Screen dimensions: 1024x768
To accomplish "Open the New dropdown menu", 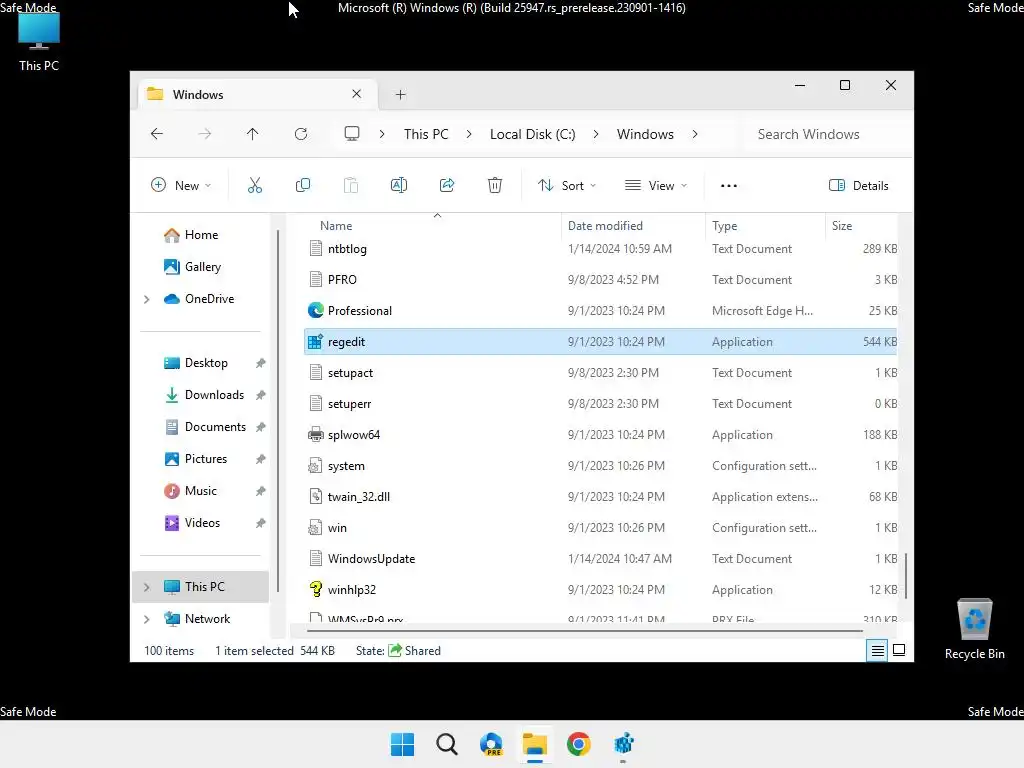I will [x=182, y=185].
